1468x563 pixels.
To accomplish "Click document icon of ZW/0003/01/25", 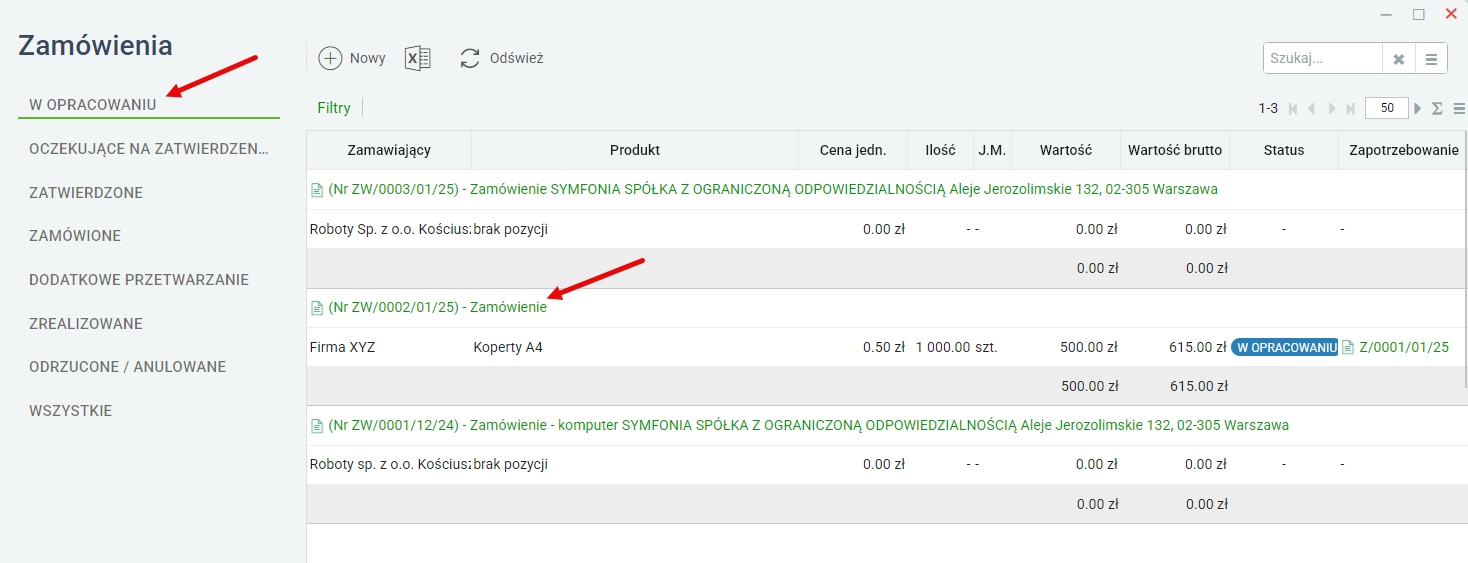I will pyautogui.click(x=317, y=189).
